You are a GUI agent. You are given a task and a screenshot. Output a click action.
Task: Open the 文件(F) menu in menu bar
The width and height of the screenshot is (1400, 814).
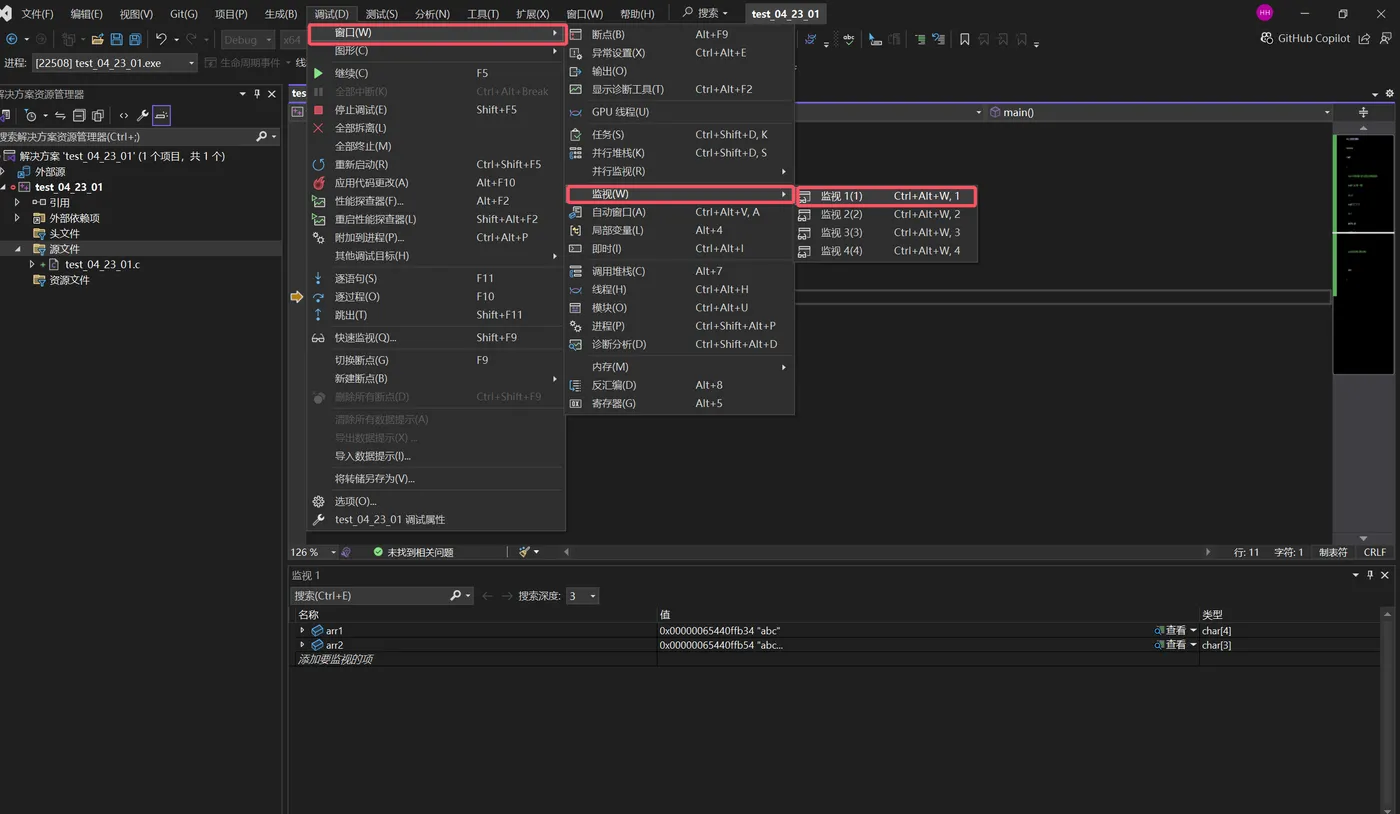pyautogui.click(x=37, y=14)
